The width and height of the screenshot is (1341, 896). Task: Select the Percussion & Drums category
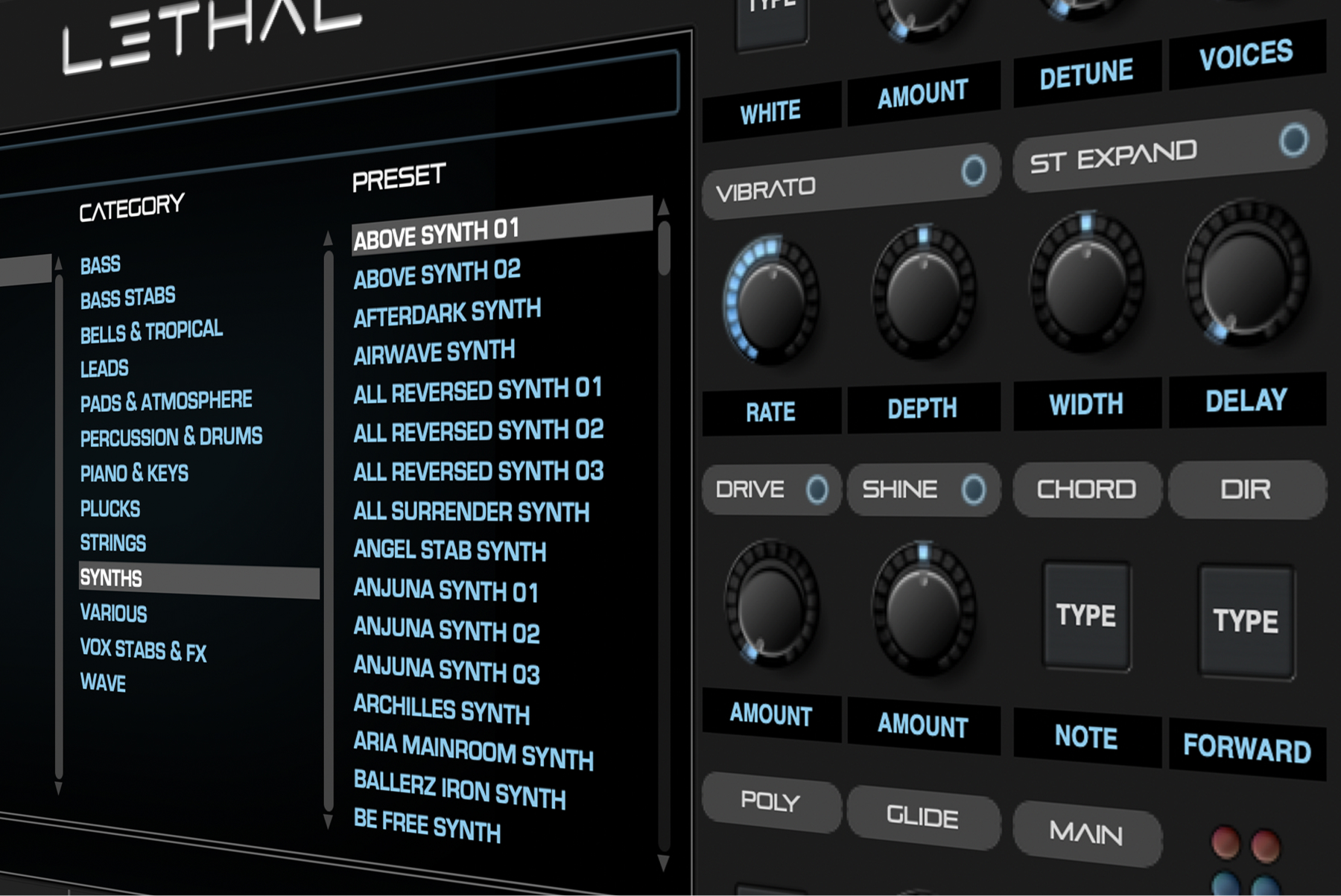click(x=171, y=437)
